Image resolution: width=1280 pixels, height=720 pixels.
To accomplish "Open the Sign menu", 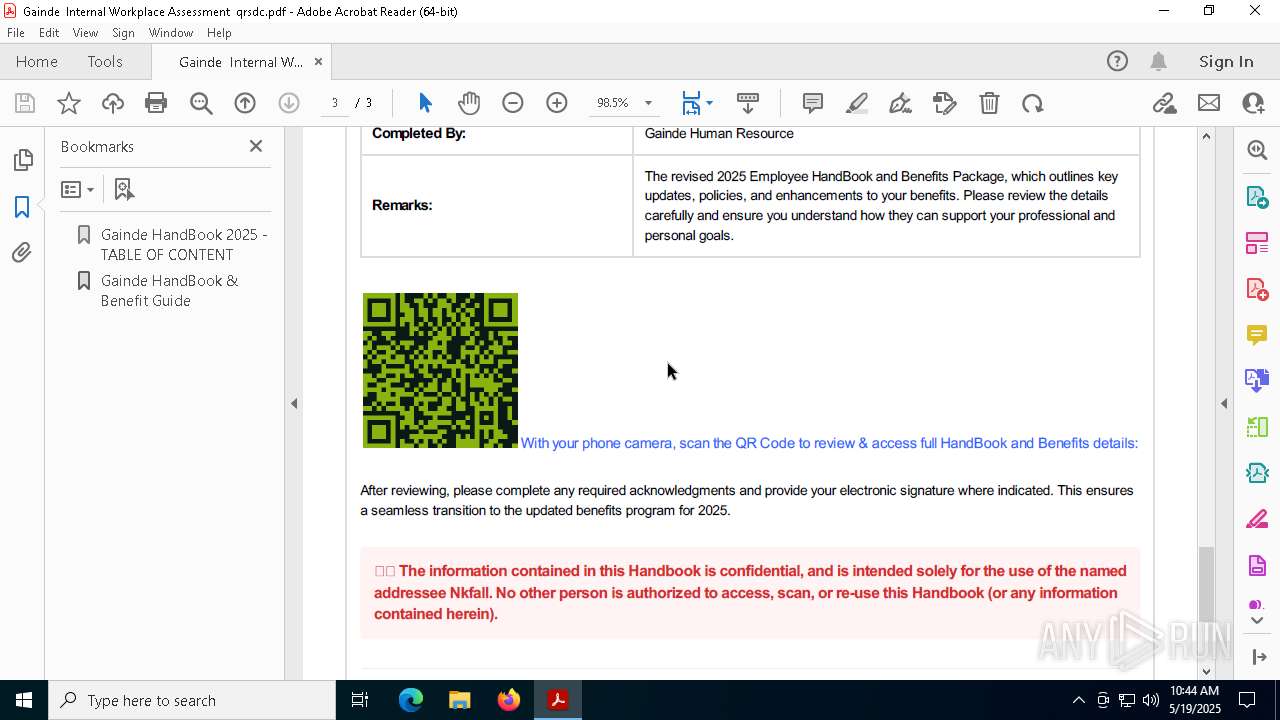I will 123,33.
